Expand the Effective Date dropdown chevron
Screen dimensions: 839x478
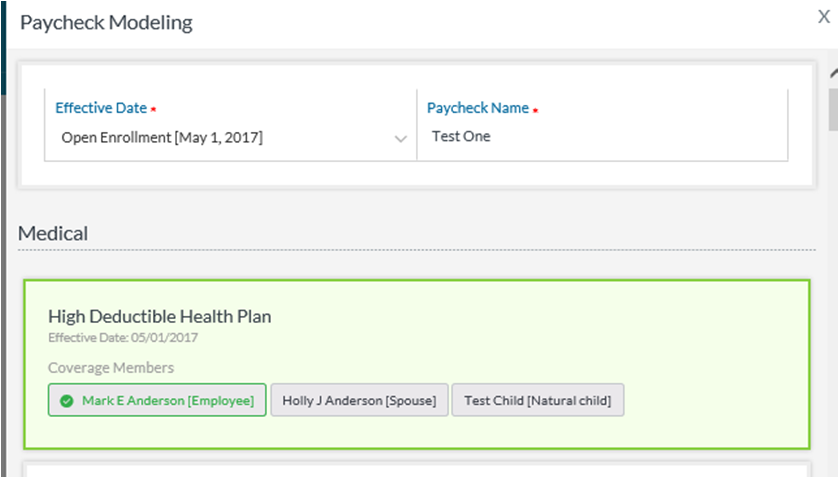(x=400, y=138)
